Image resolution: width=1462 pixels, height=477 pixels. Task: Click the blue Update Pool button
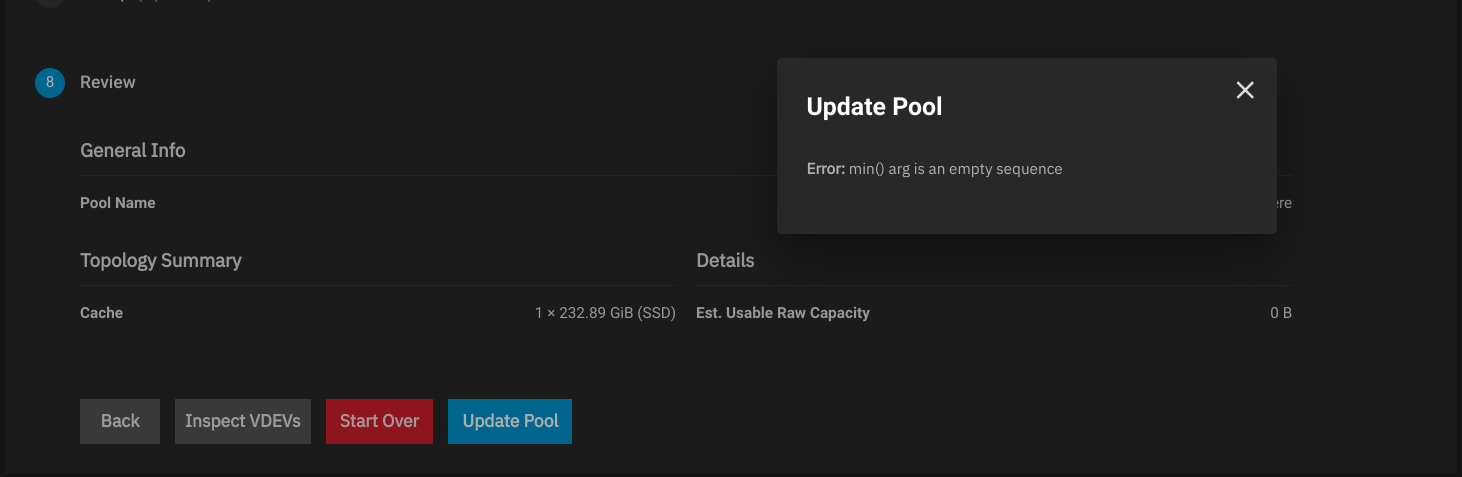pos(510,421)
